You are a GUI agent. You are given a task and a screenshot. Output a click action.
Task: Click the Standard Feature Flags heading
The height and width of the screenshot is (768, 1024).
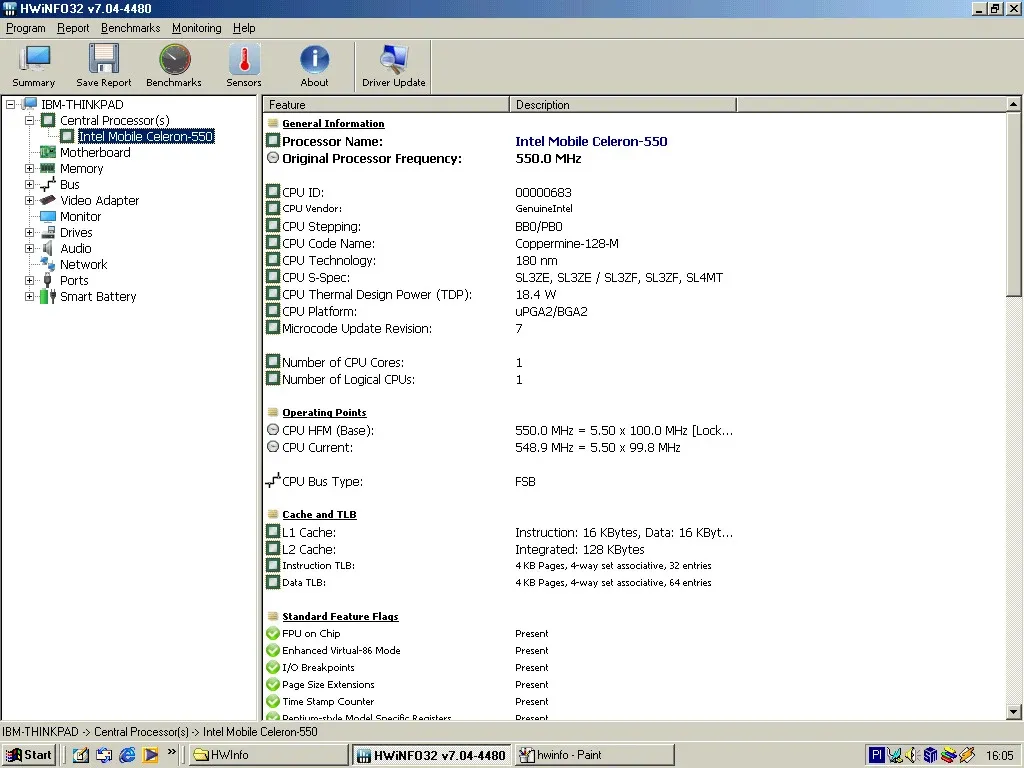click(340, 616)
